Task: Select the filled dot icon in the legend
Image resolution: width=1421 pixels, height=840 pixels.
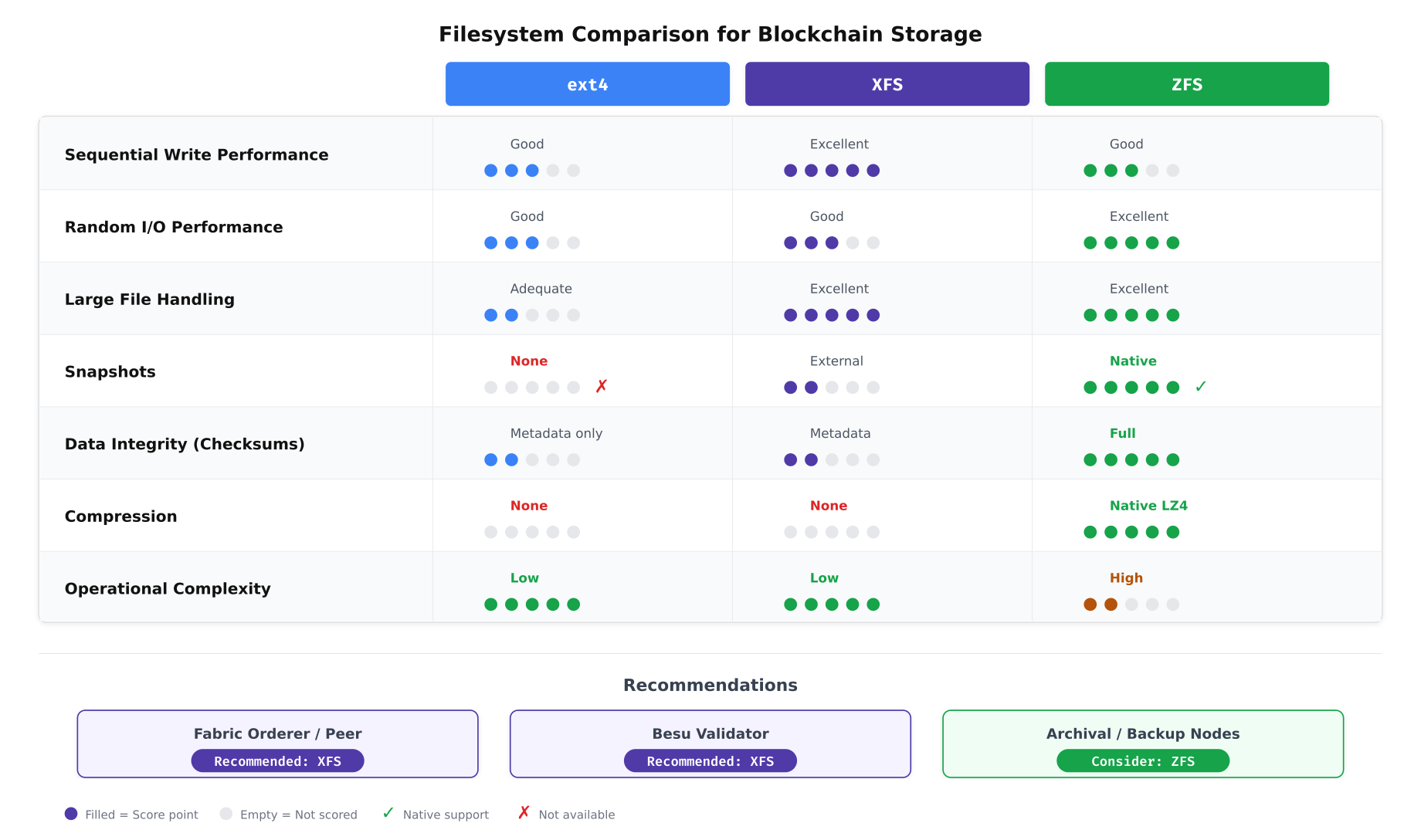Action: [x=70, y=813]
